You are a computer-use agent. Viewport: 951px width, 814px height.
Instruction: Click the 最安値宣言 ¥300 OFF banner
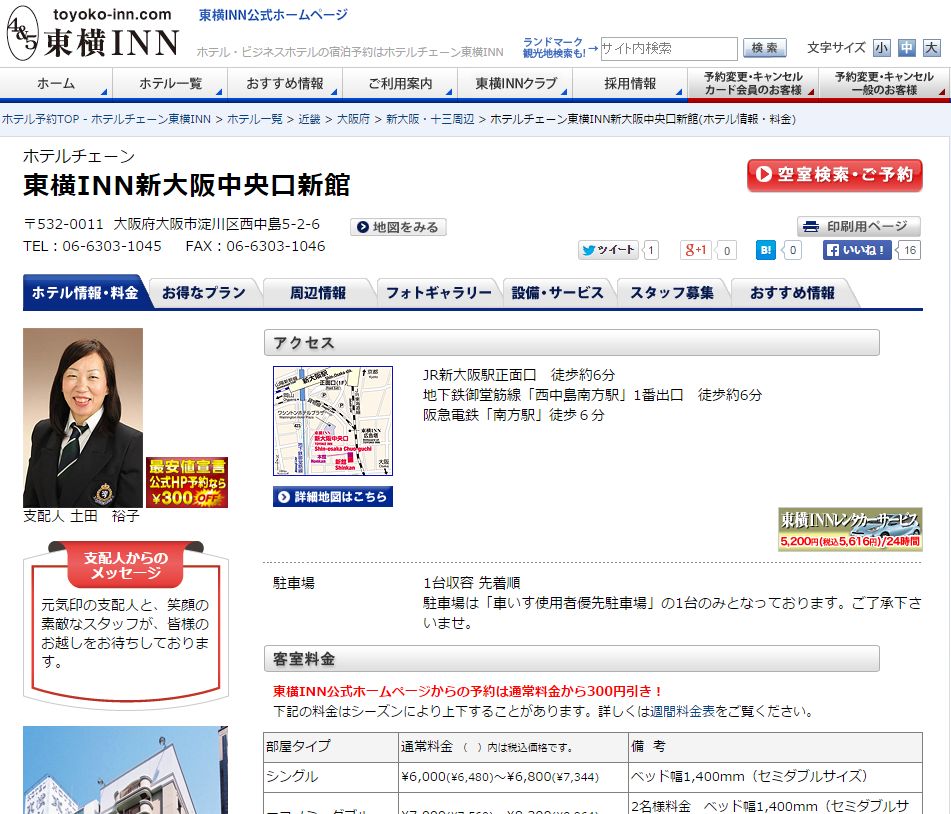(x=187, y=482)
